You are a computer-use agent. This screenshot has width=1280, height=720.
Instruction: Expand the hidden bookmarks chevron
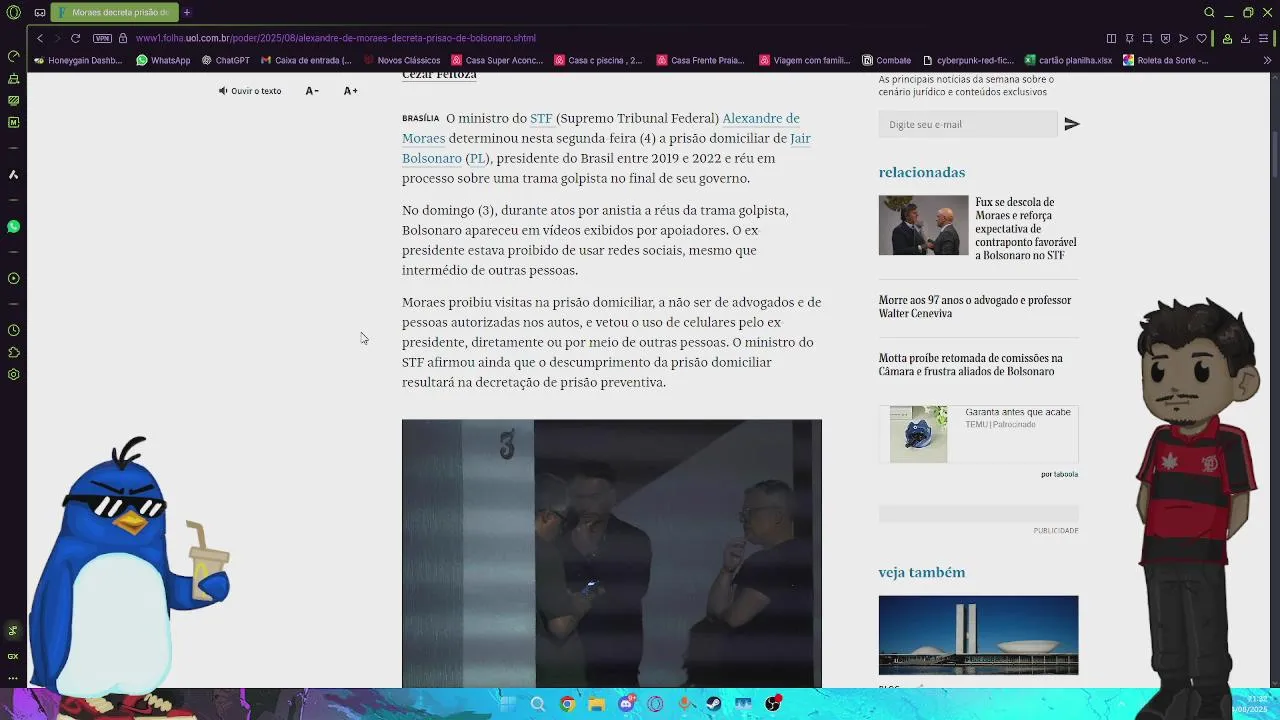tap(1267, 60)
